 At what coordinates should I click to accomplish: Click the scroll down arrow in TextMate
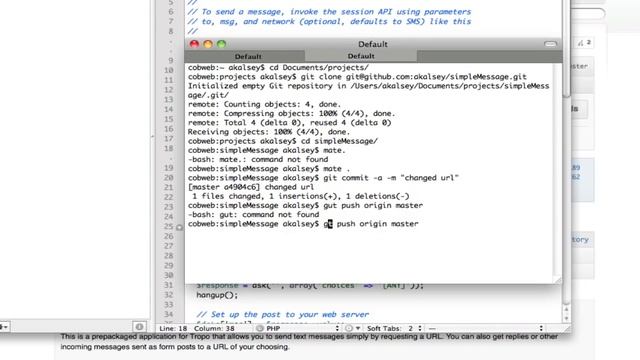(x=566, y=318)
